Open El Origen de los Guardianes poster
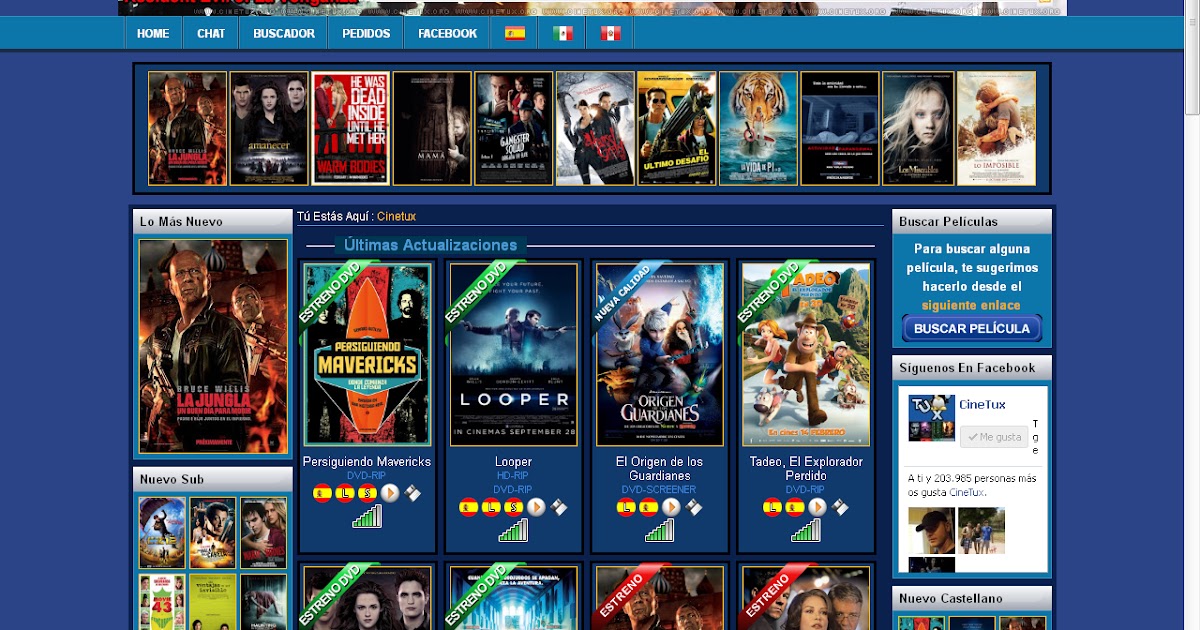The image size is (1200, 630). pos(659,354)
